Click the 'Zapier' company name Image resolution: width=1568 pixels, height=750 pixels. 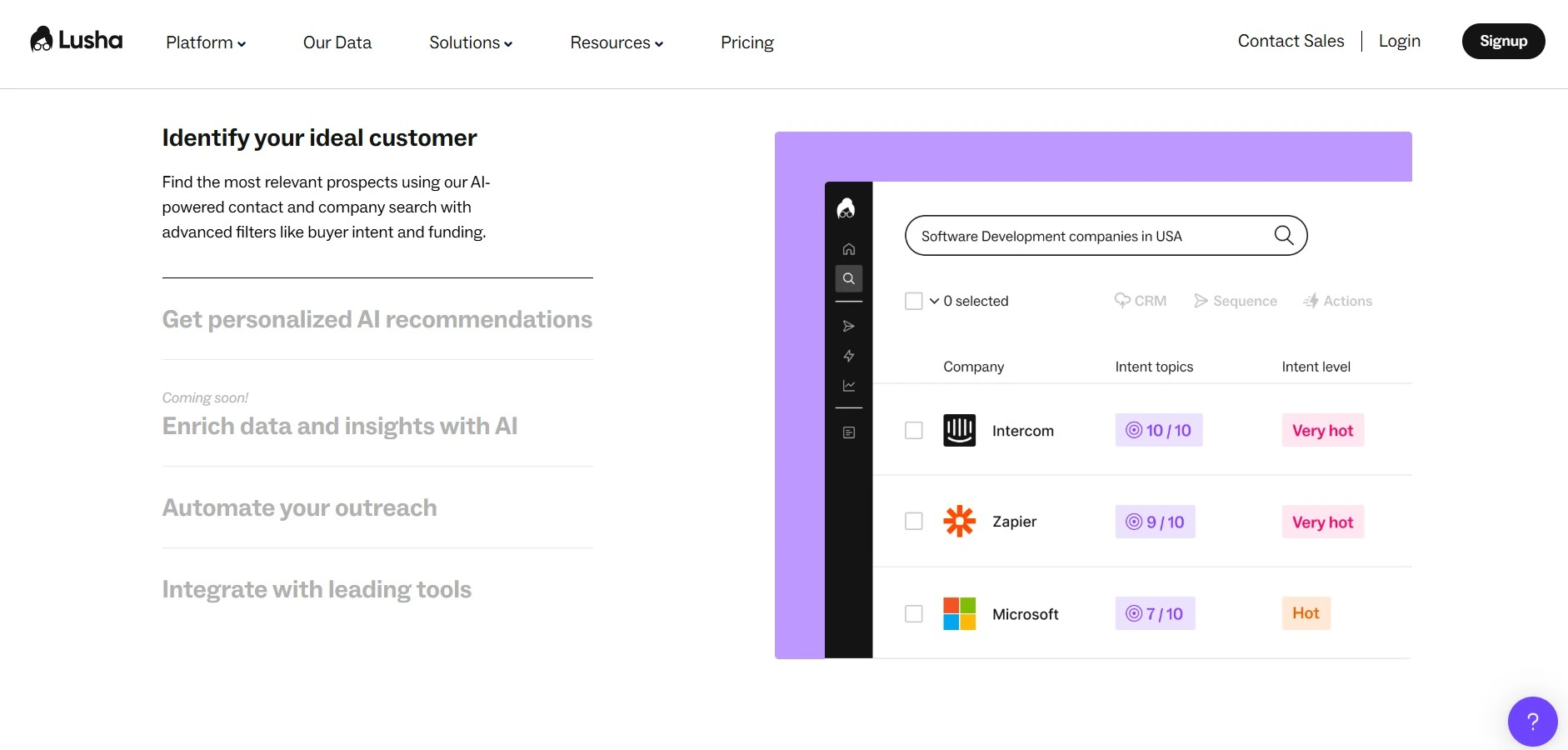1014,522
